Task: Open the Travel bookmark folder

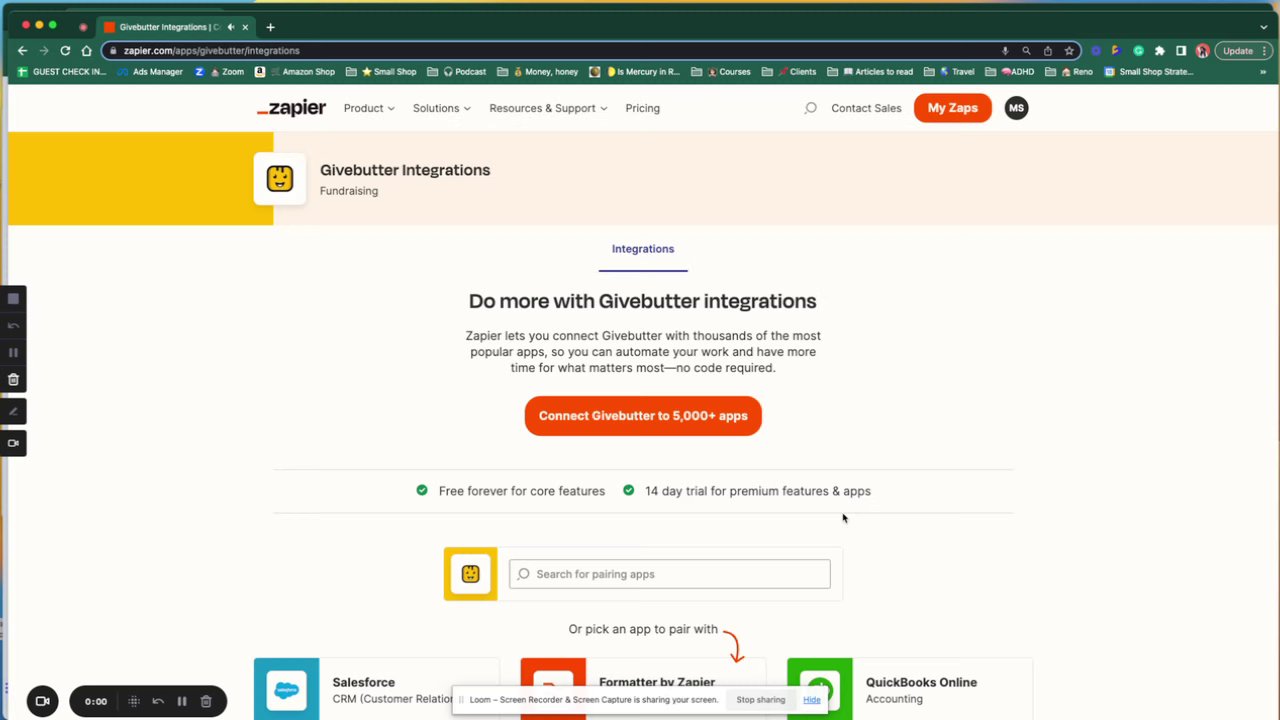Action: coord(956,72)
